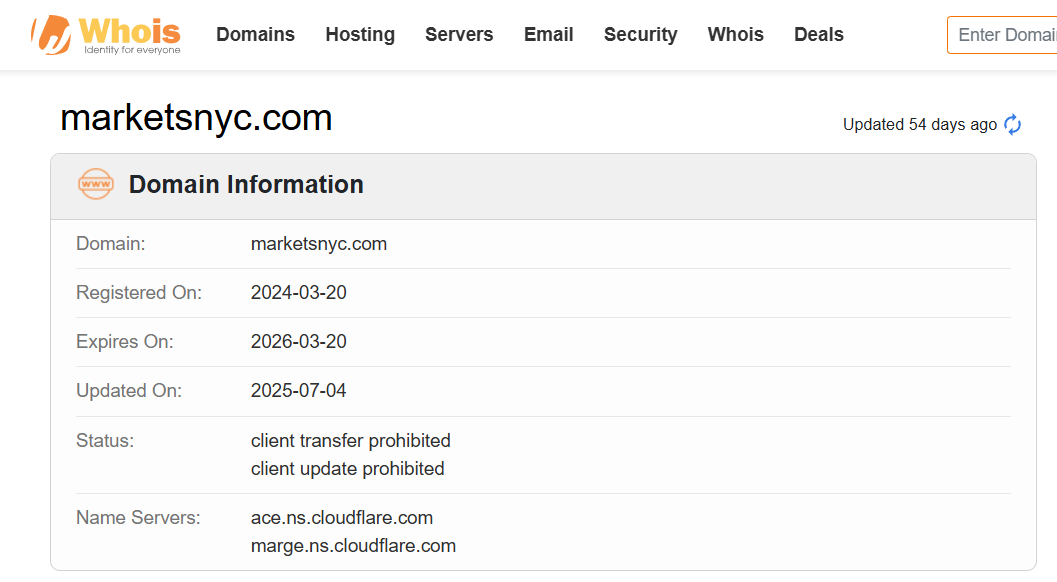
Task: Click the marketsnyc.com value in the Domain row
Action: (319, 244)
